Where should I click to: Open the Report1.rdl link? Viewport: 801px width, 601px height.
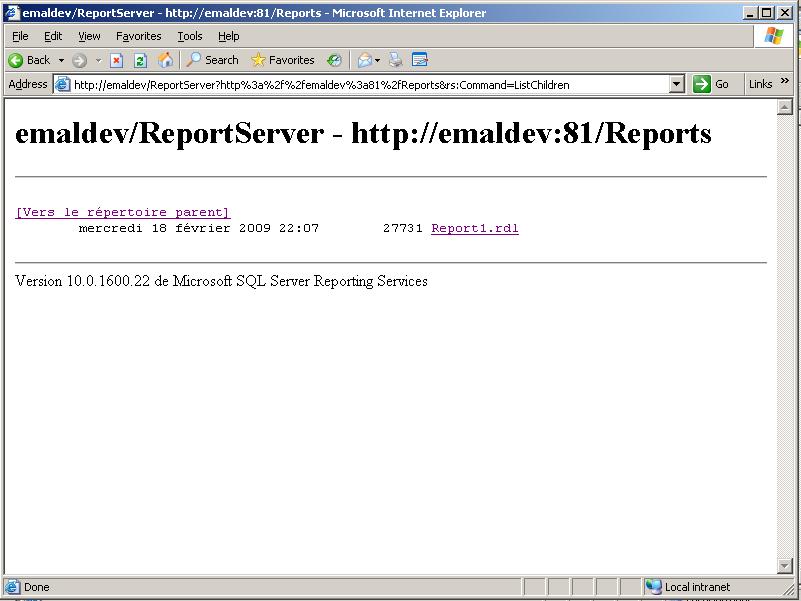click(475, 228)
